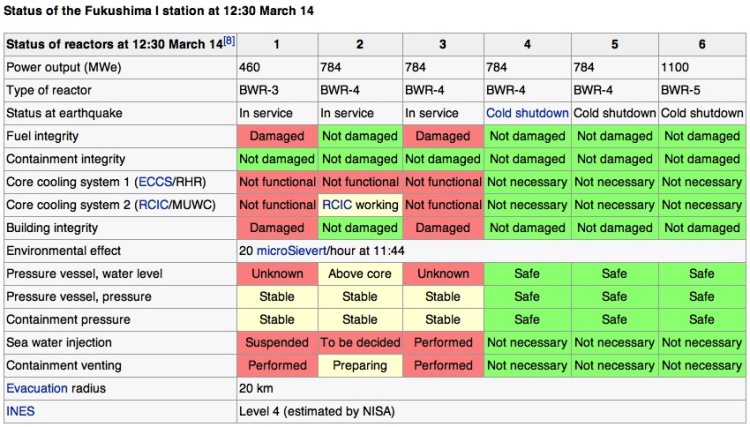Click 'Unknown' water level cell for reactor 1

coord(277,274)
